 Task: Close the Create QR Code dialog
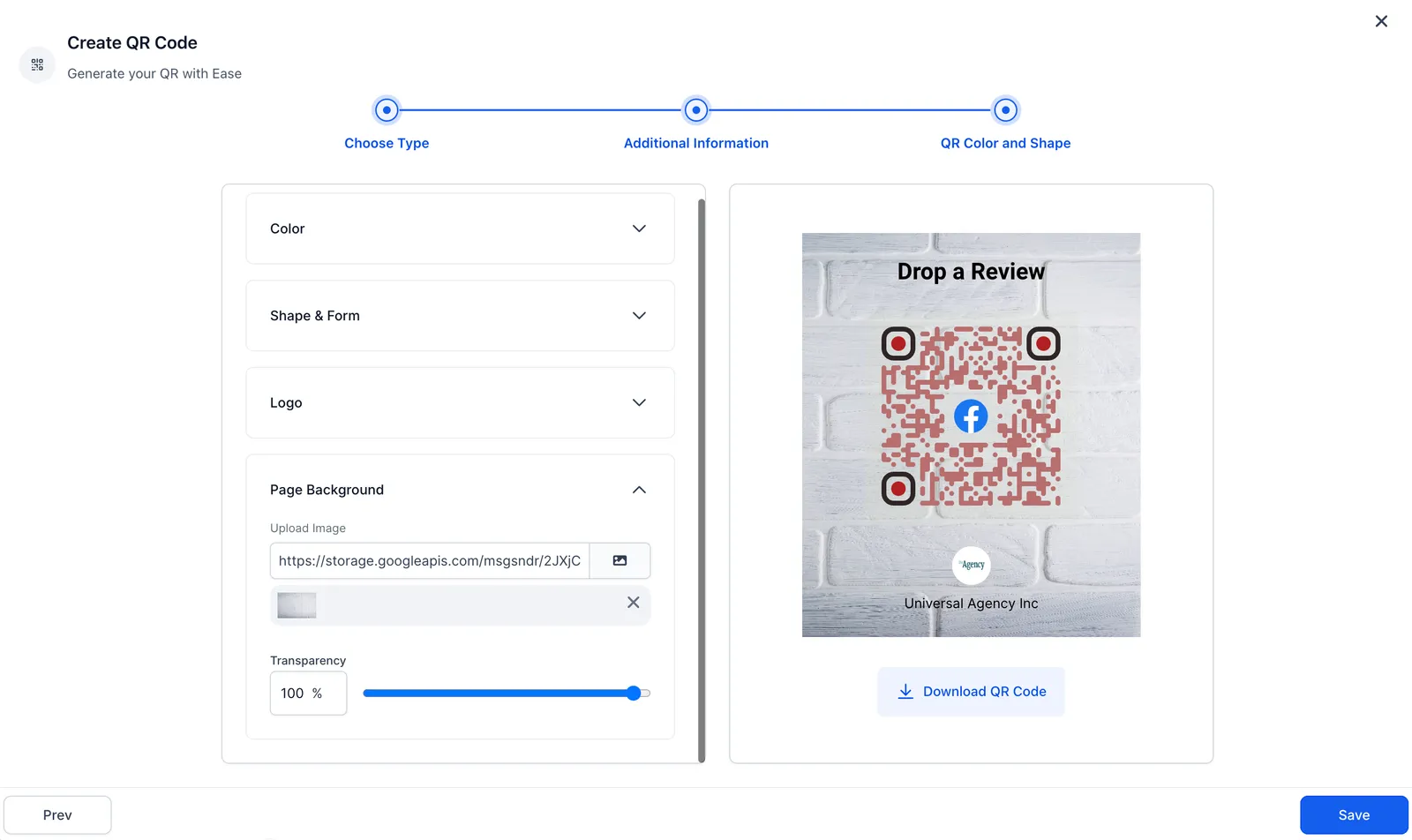click(1381, 21)
